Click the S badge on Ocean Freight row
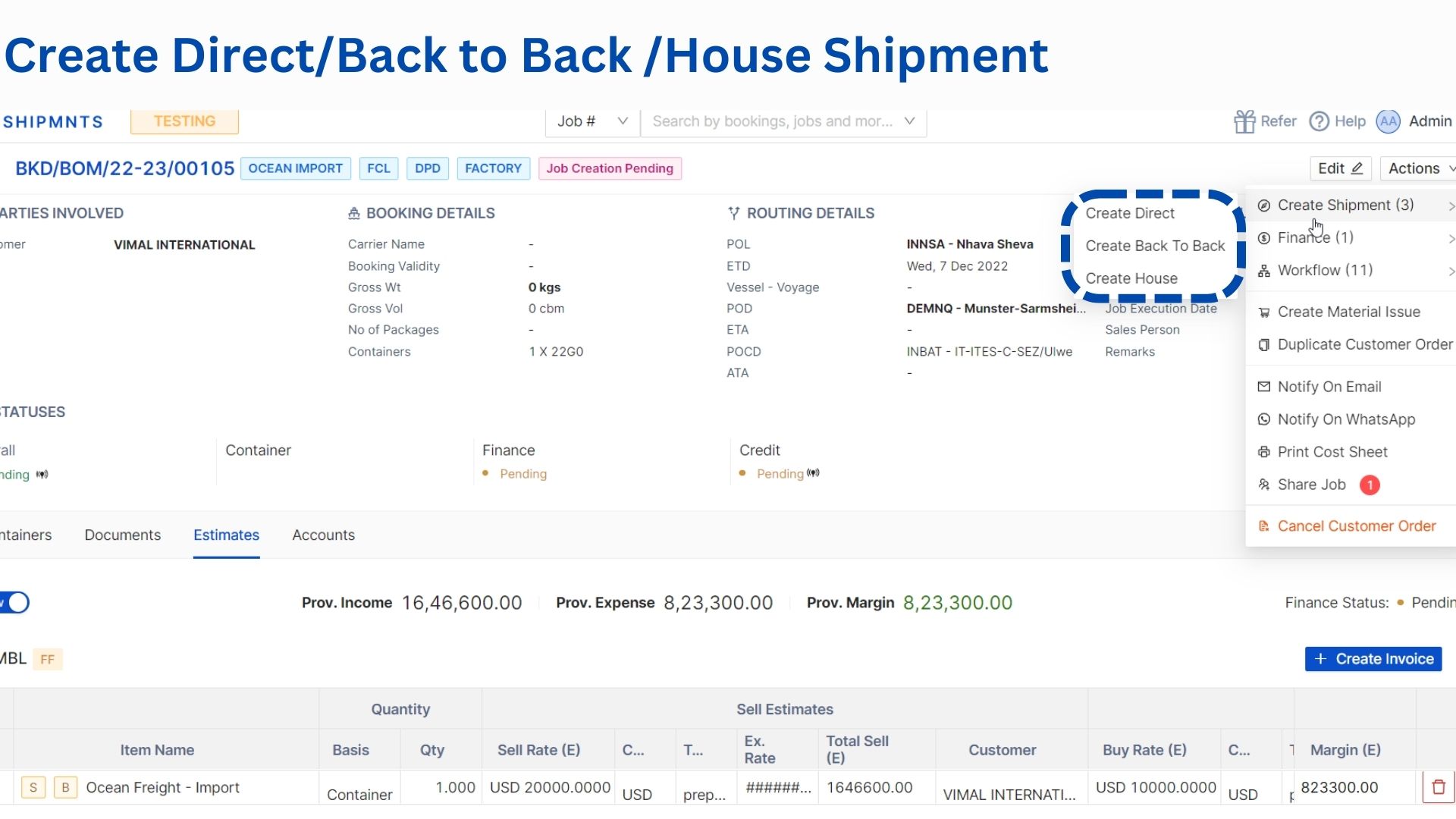Screen dimensions: 1456x819 point(33,788)
